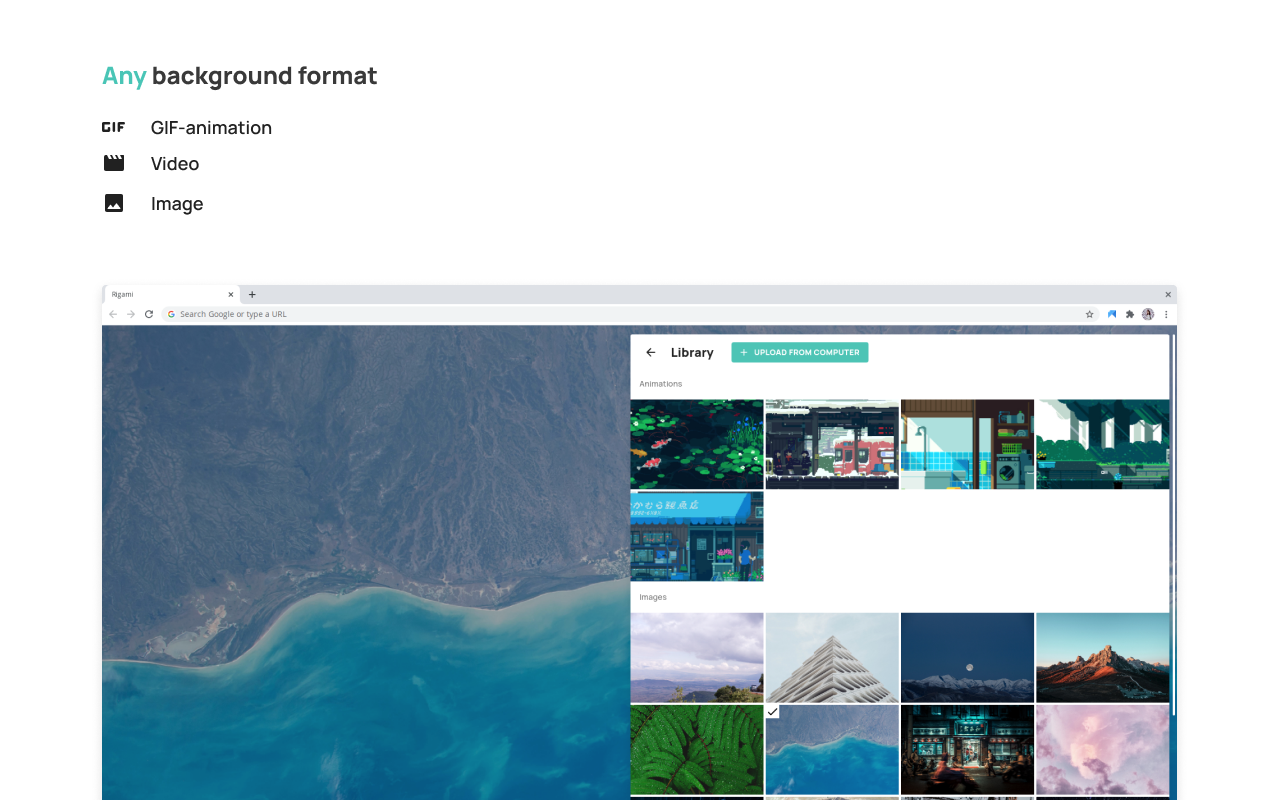The image size is (1280, 800).
Task: Select the green city pixel-art animation
Action: (x=1103, y=444)
